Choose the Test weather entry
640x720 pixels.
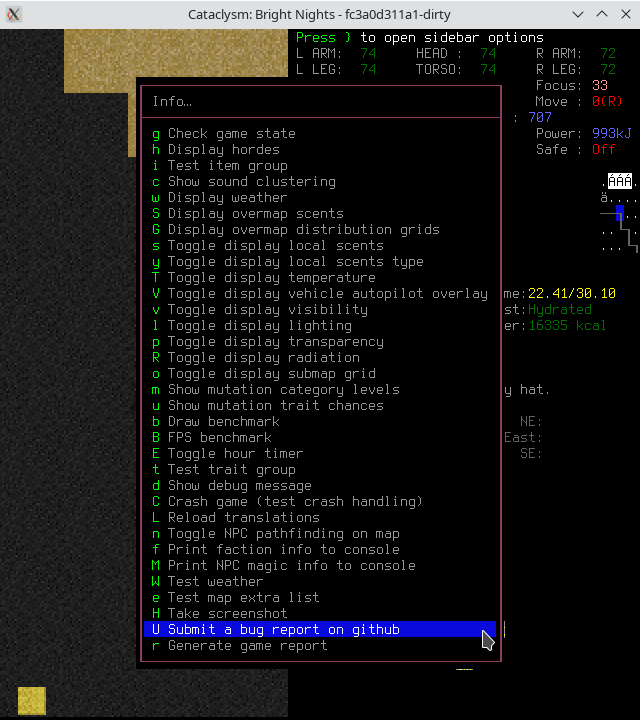320,582
